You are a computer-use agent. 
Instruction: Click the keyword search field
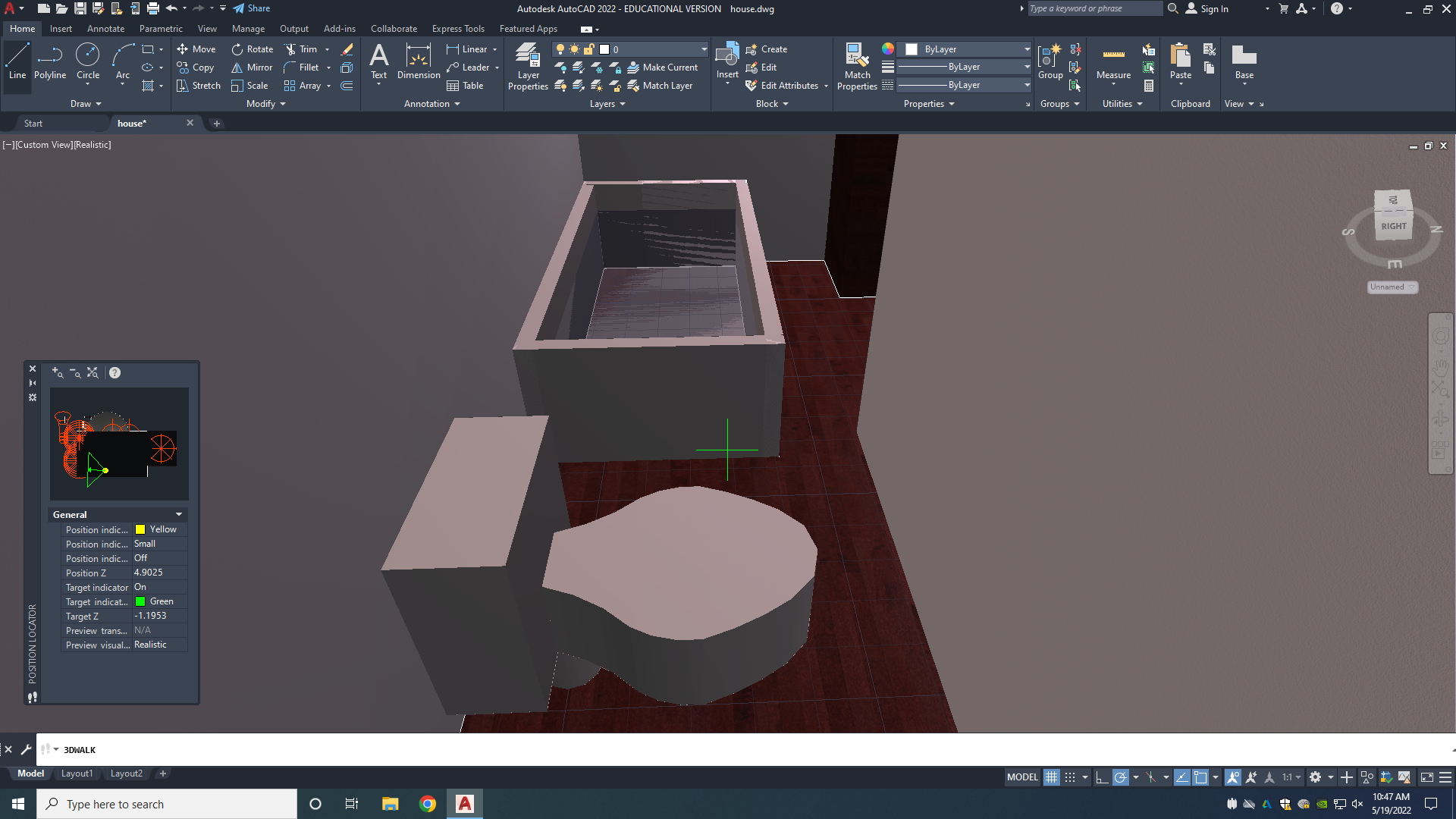coord(1094,8)
